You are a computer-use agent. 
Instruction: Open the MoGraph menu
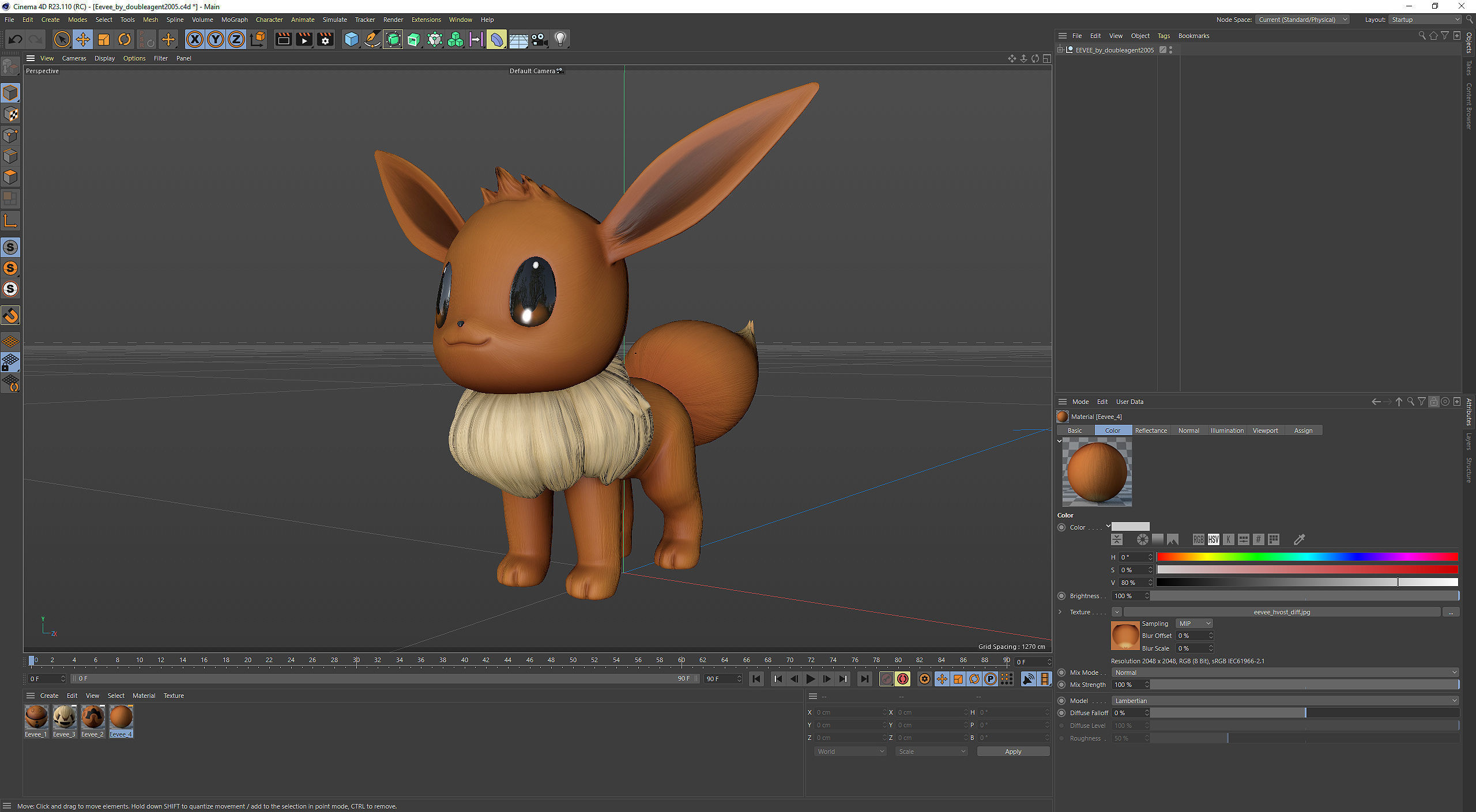pyautogui.click(x=235, y=20)
